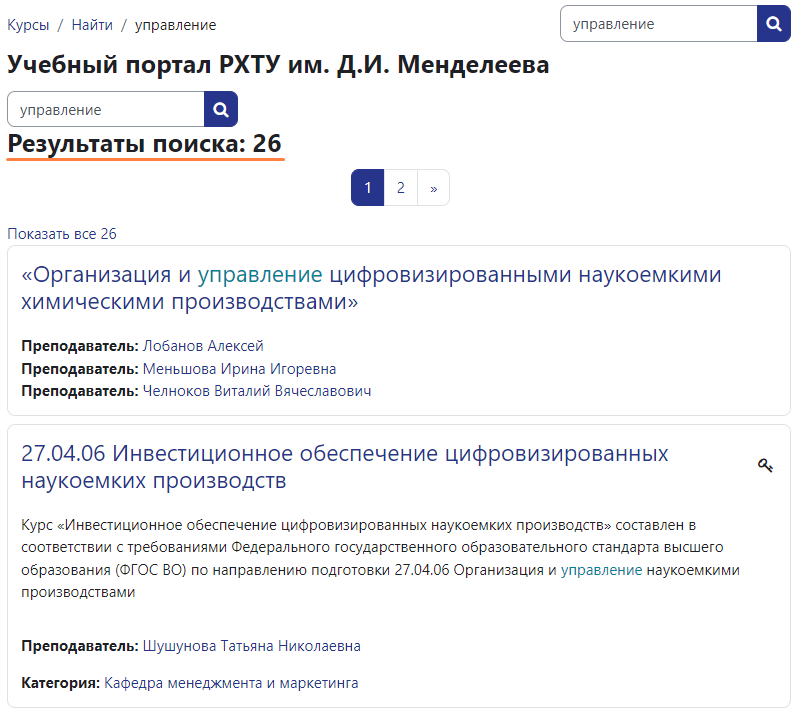Select current page 1 in pagination
Screen dimensions: 800x714
click(x=368, y=188)
